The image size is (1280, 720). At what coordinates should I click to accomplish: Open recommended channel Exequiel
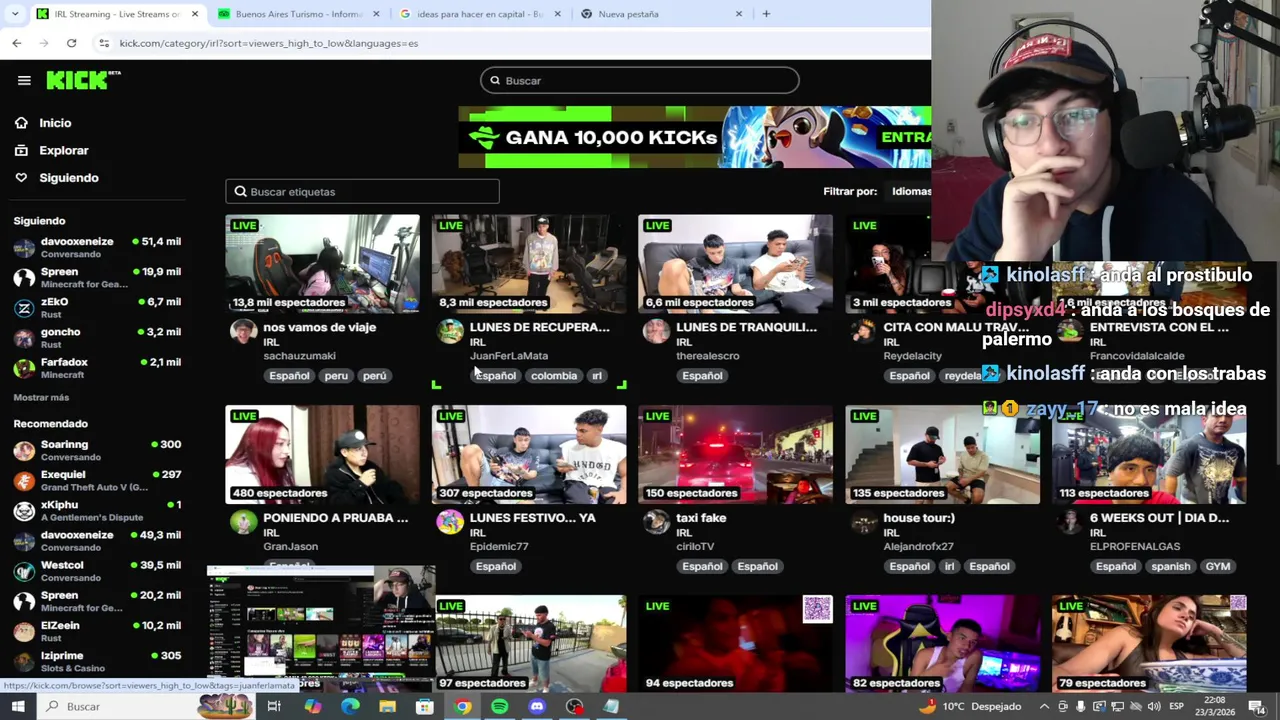click(x=97, y=480)
